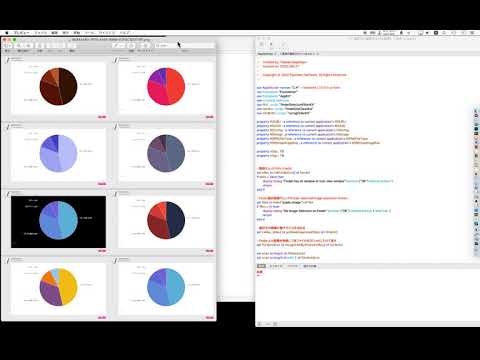
Task: Focus the search field in Preview toolbar
Action: (184, 45)
